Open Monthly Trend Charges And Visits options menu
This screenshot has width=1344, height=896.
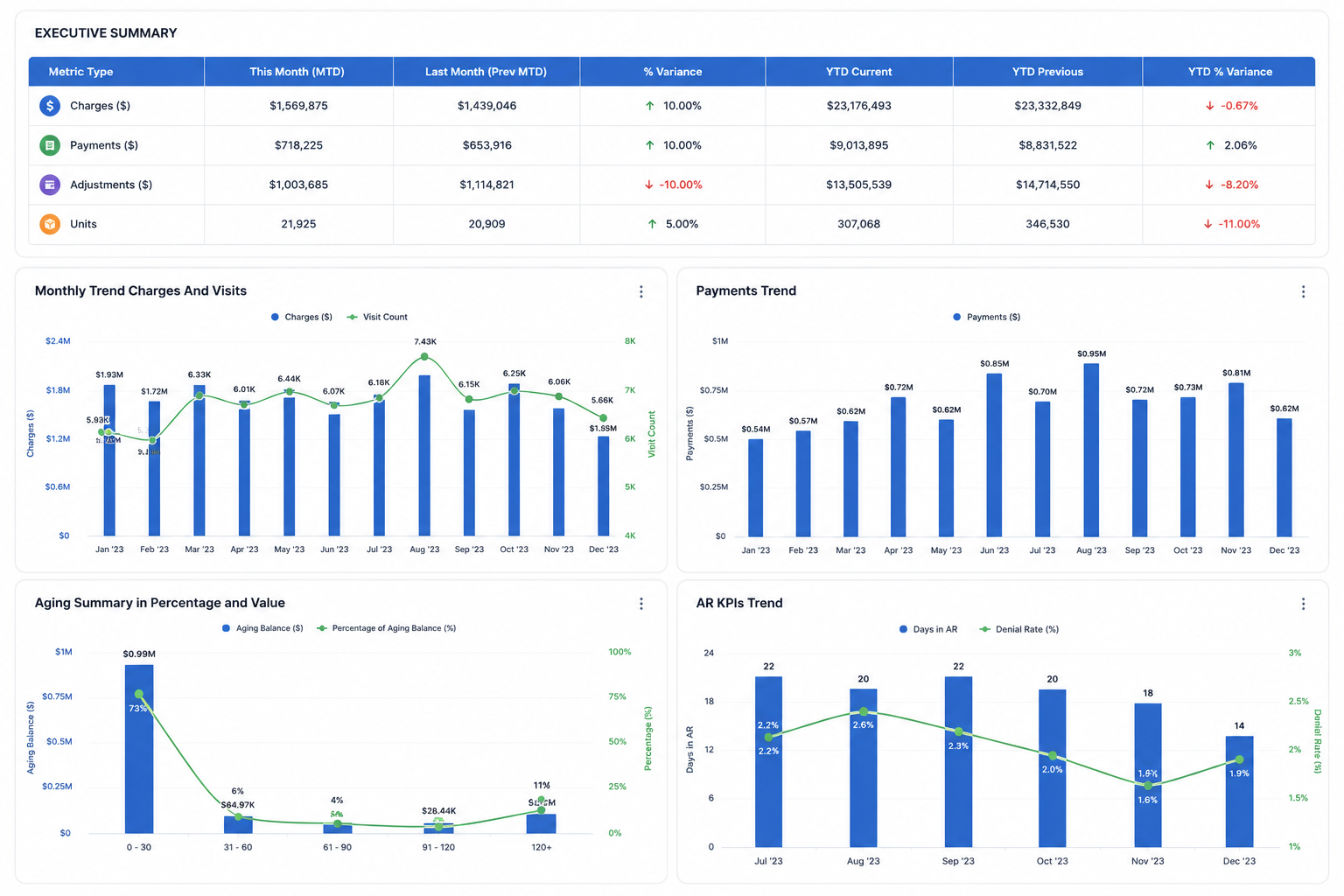(x=641, y=291)
